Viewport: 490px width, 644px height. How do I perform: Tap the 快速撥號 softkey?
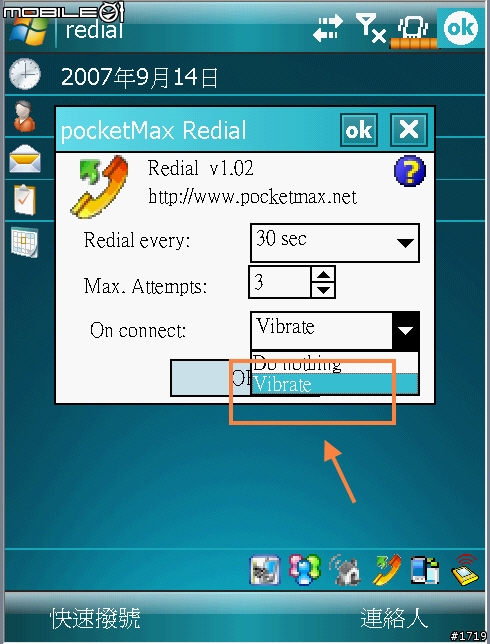tap(95, 618)
